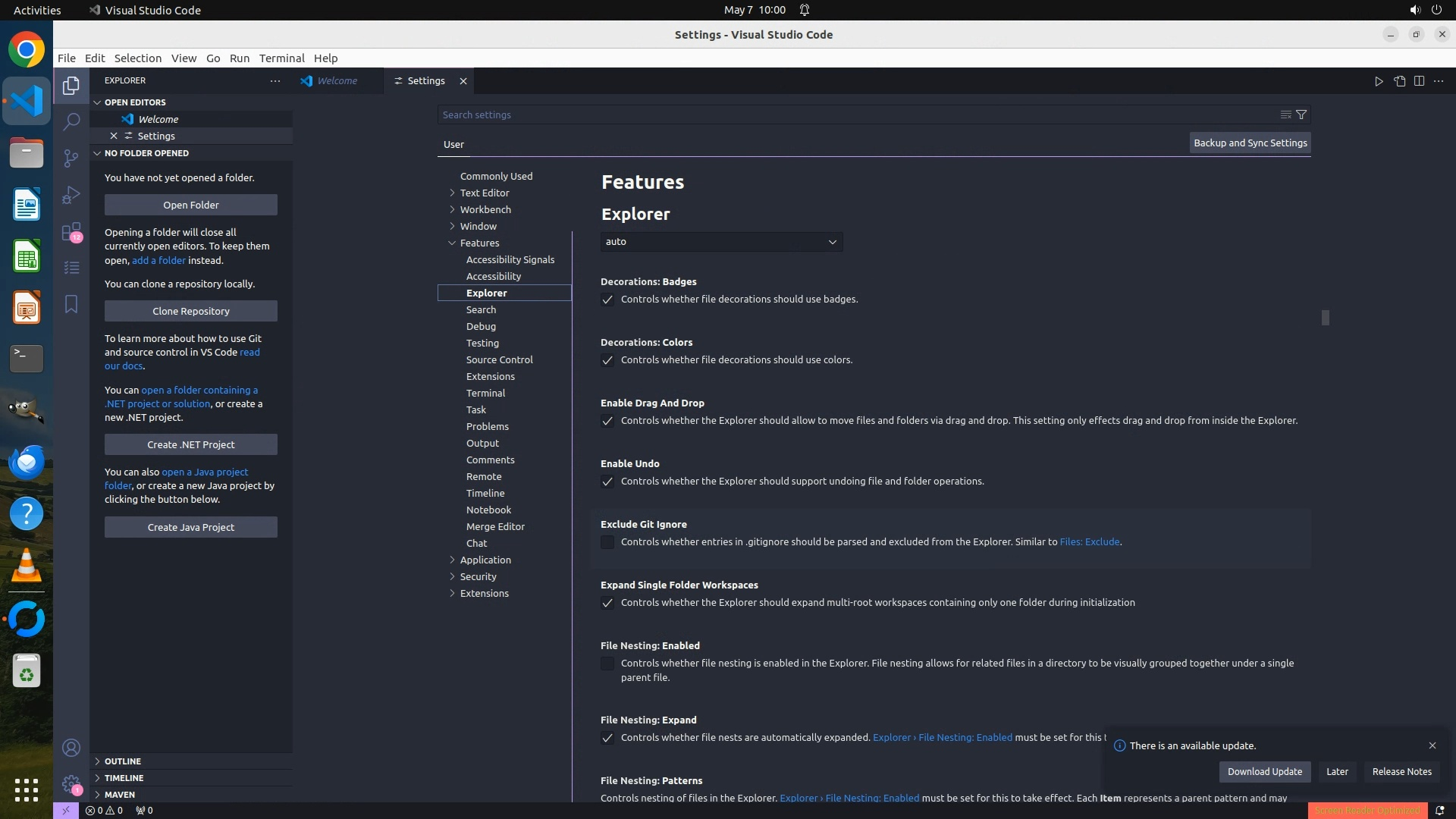
Task: Click the Open Settings (JSON) icon
Action: pos(1399,81)
